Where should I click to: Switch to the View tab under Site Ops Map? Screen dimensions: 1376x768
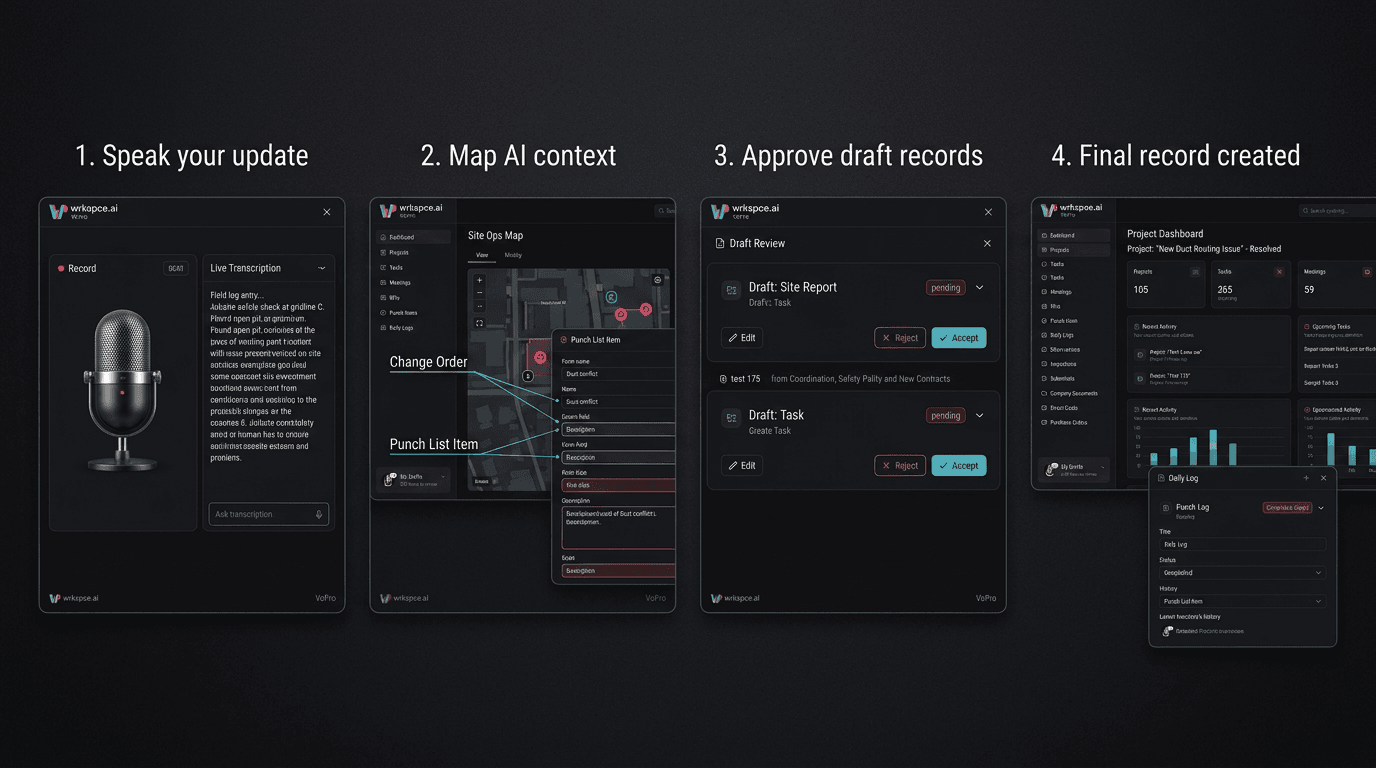click(x=482, y=255)
